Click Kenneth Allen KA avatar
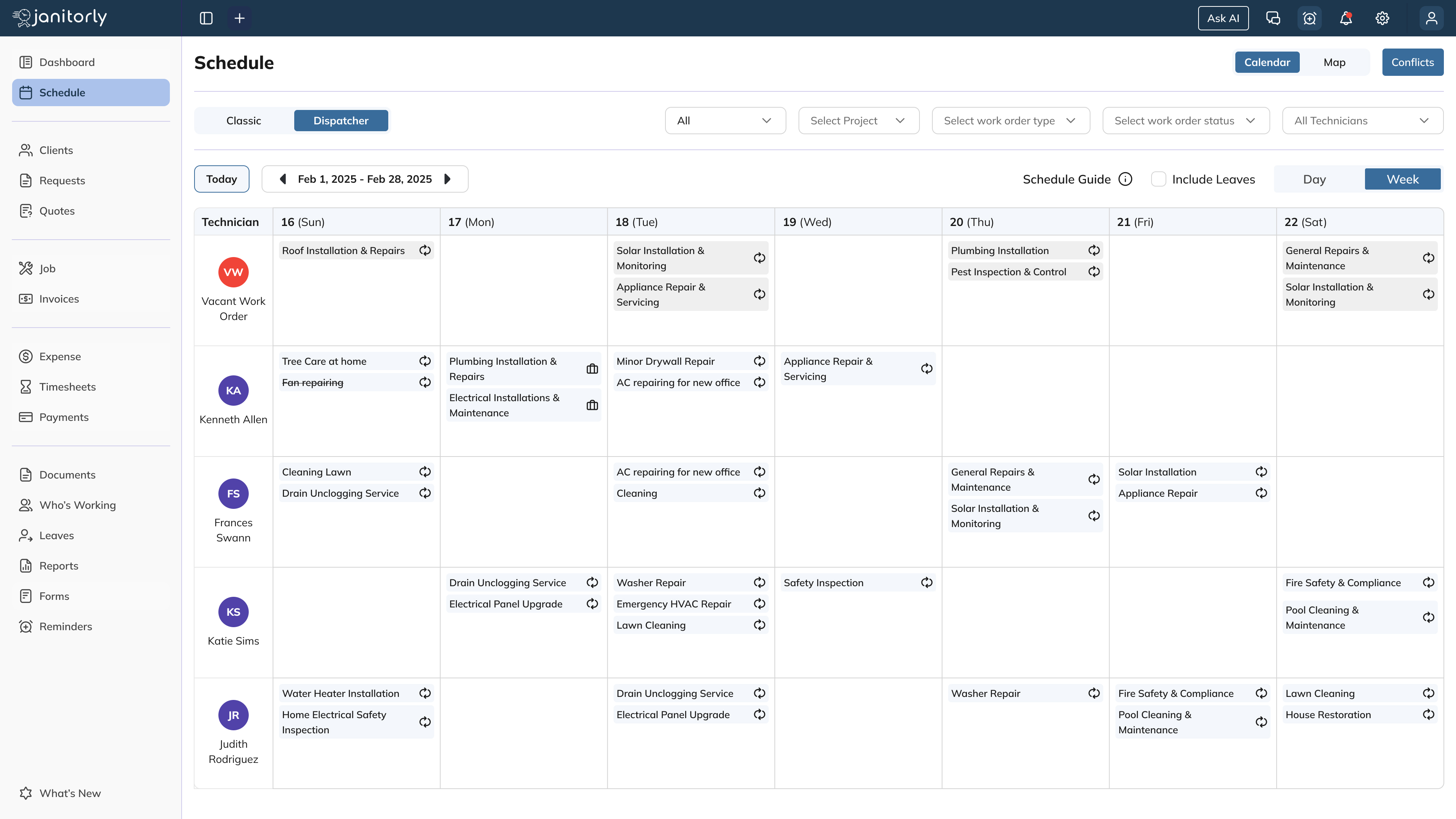Viewport: 1456px width, 819px height. click(234, 391)
